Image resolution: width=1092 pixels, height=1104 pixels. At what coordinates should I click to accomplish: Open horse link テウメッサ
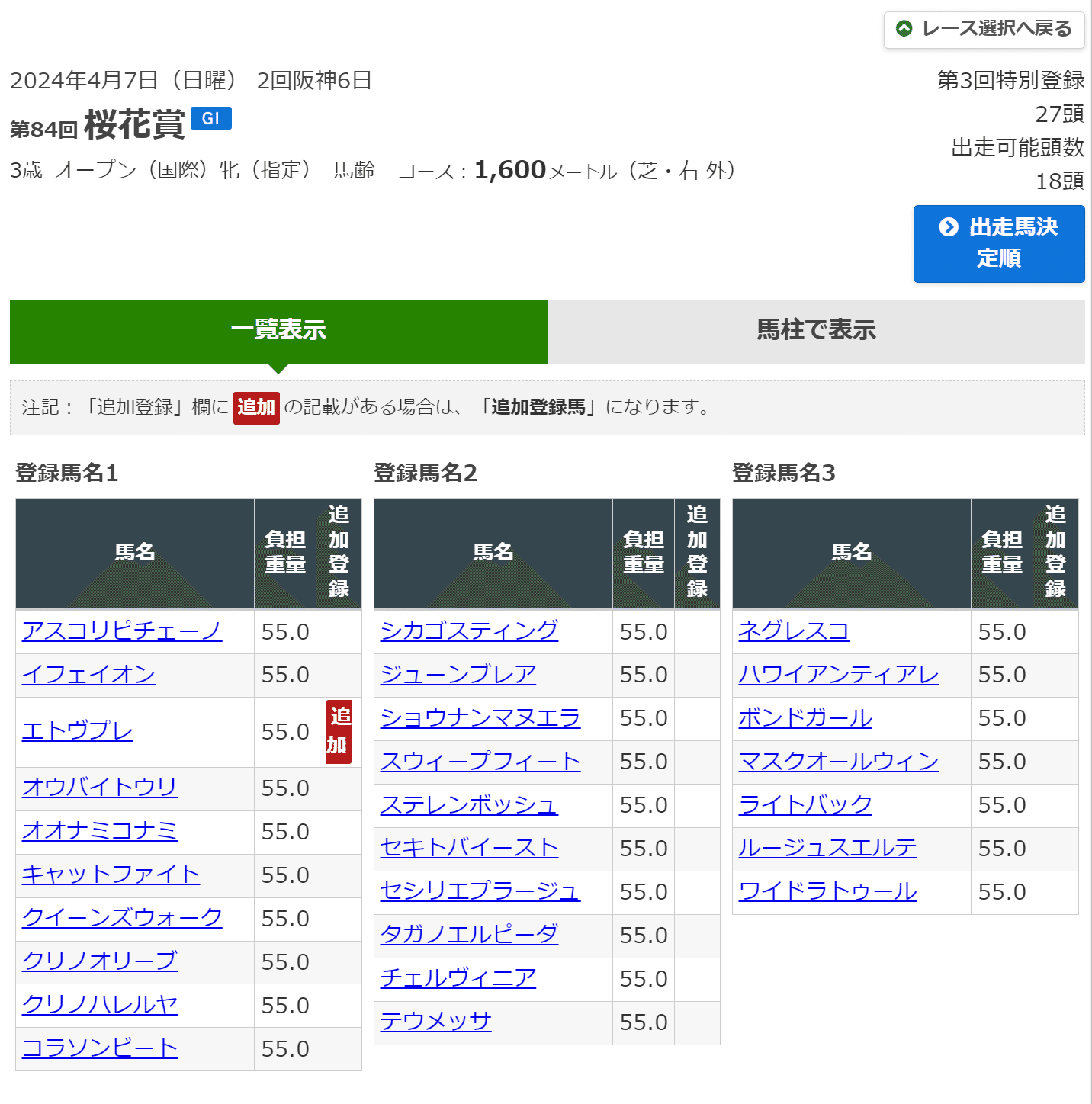tap(436, 1022)
